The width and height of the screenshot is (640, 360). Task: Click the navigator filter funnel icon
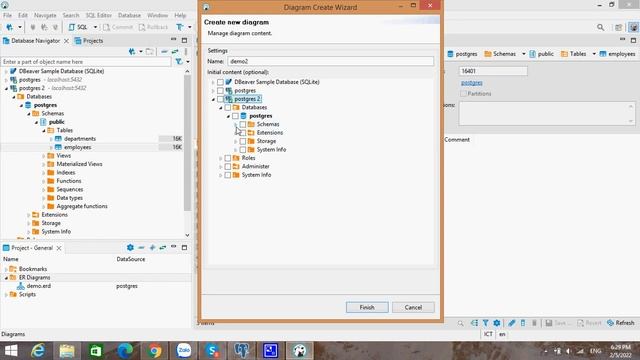click(179, 62)
